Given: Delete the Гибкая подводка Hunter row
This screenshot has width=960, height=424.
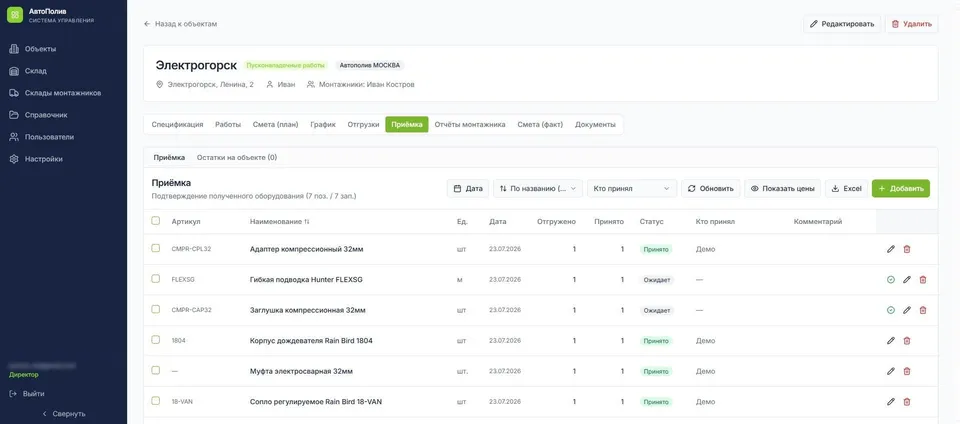Looking at the screenshot, I should (x=923, y=280).
